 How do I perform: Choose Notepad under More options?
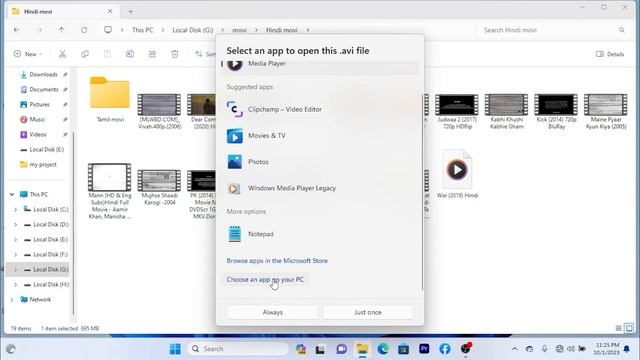click(320, 234)
